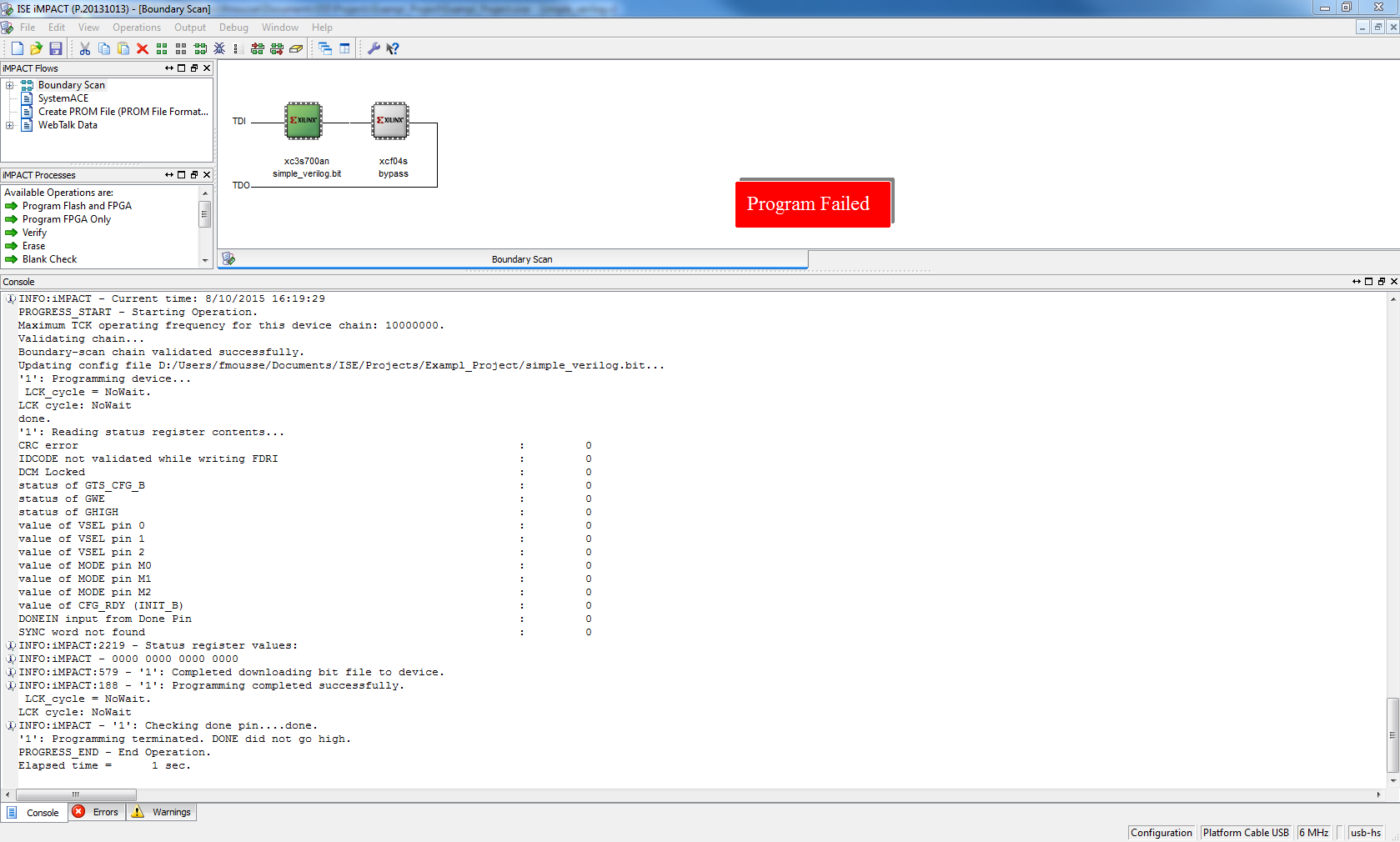Click the Platform Cable USB status field
The image size is (1400, 842).
[x=1246, y=833]
